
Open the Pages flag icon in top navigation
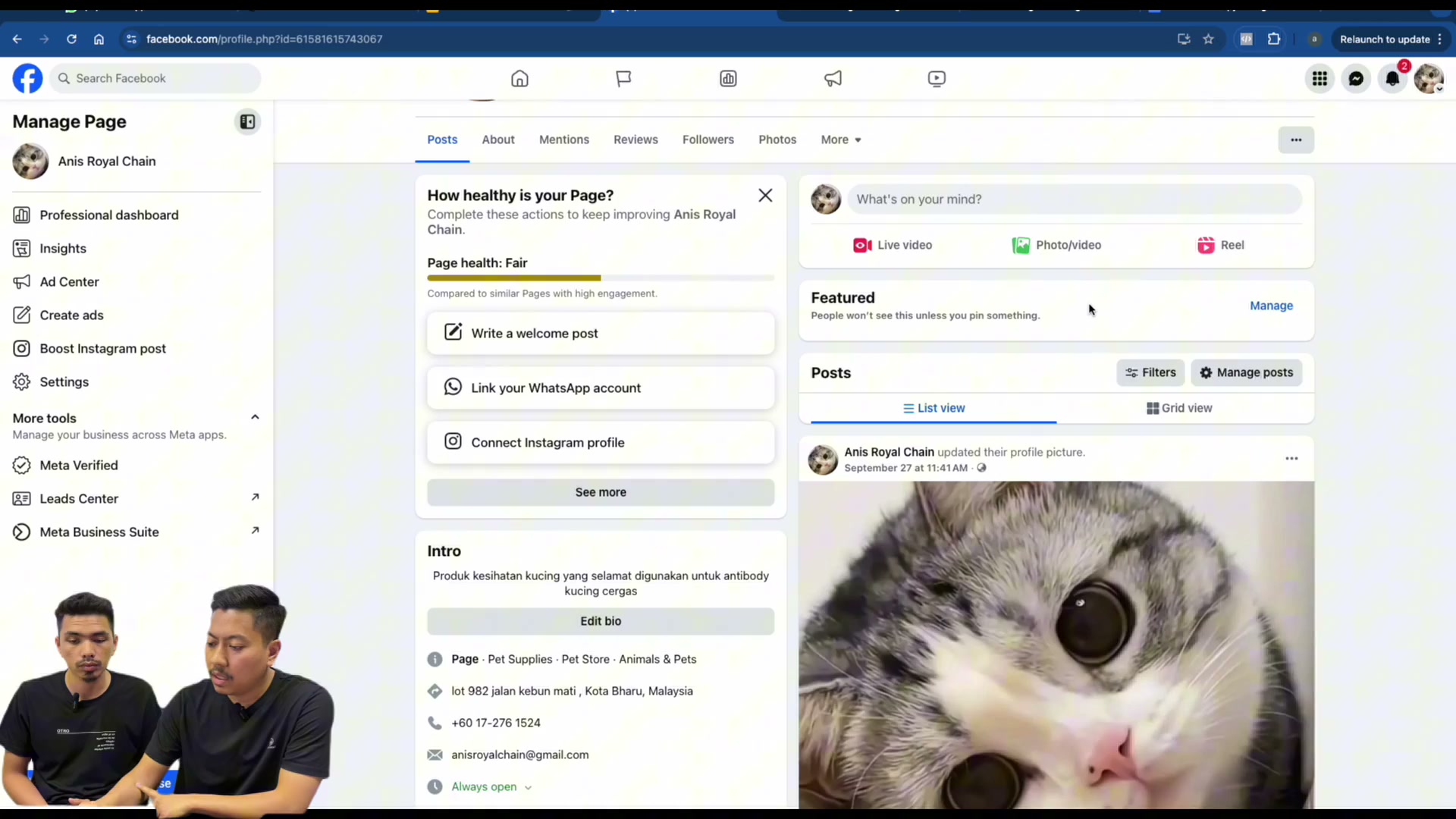click(623, 79)
